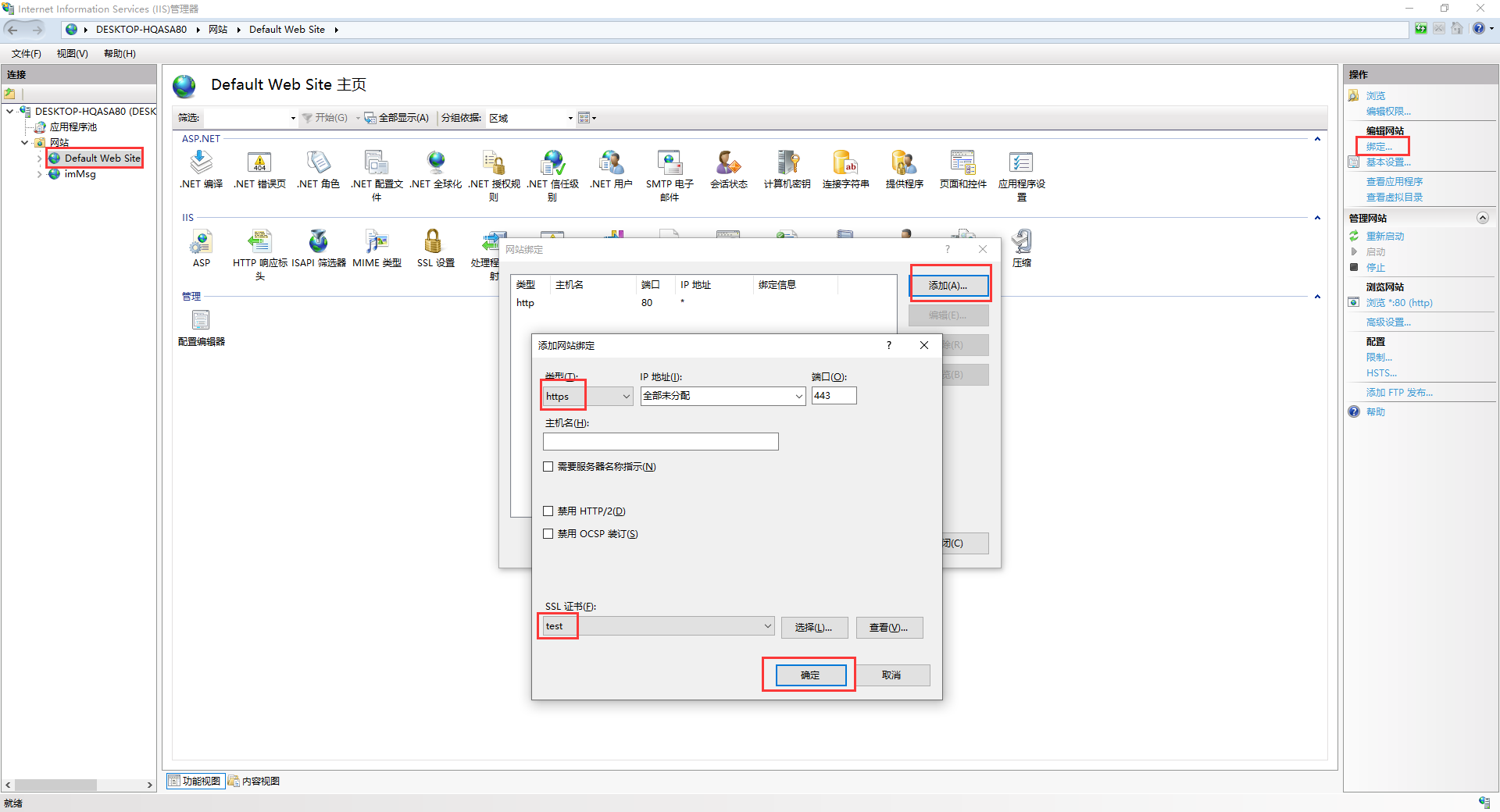Tick the 禁用 OCSP 装订 checkbox
Screen dimensions: 1500x812
click(548, 534)
